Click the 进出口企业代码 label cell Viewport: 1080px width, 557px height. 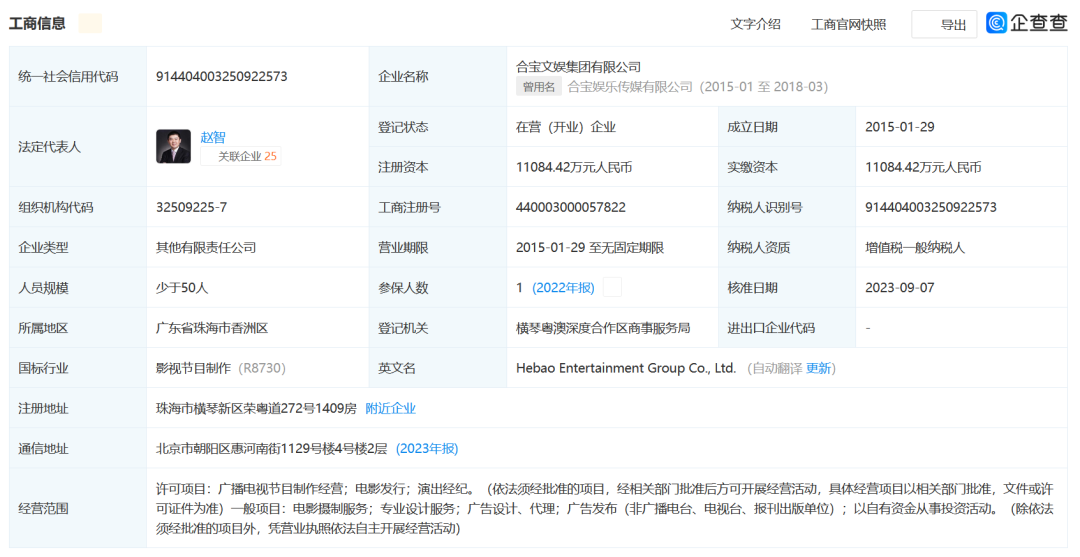787,328
